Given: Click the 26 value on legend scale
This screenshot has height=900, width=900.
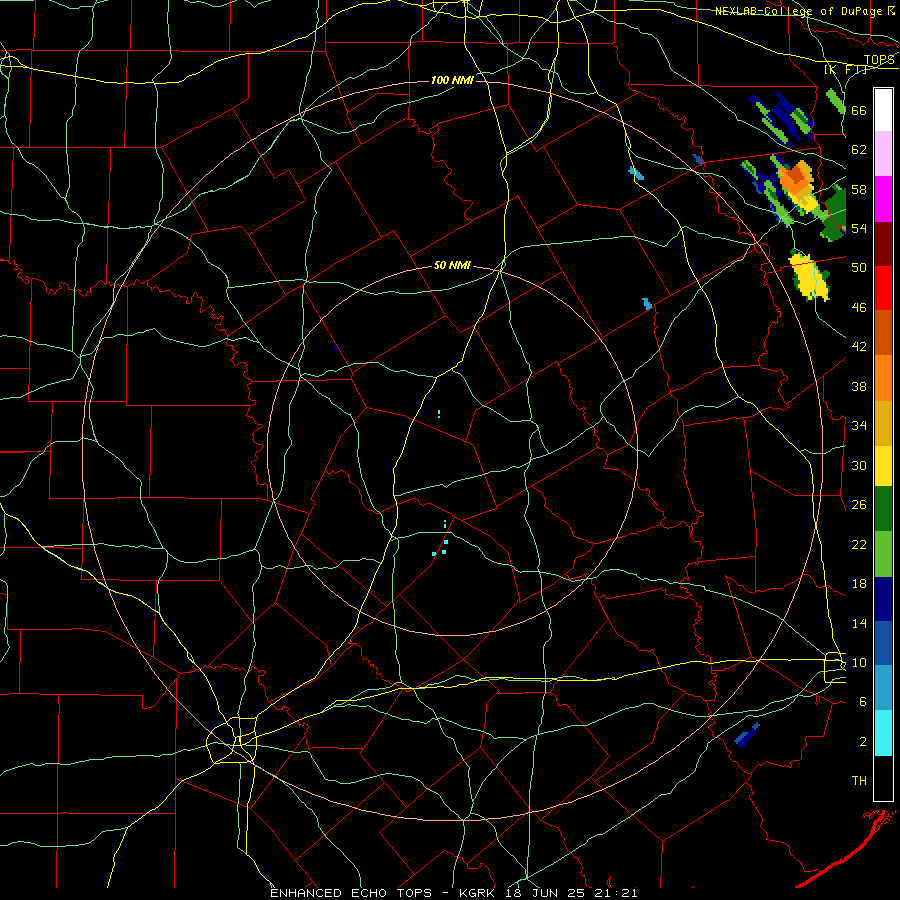Looking at the screenshot, I should coord(859,505).
